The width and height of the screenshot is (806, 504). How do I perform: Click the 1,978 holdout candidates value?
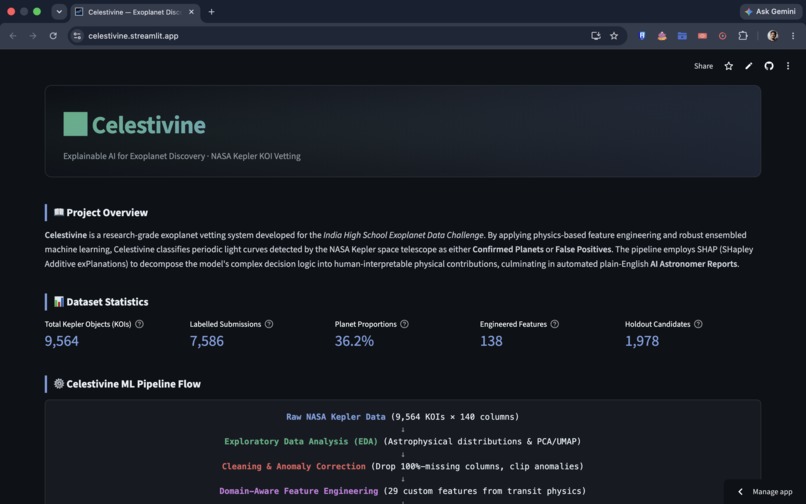642,341
